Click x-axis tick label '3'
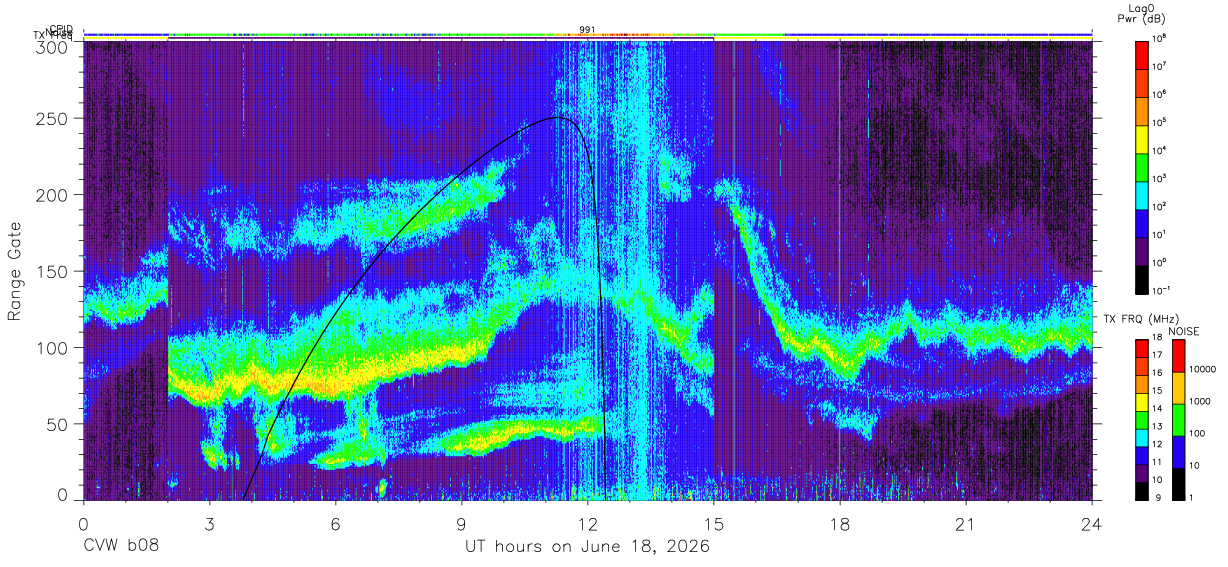The image size is (1228, 567). tap(209, 524)
